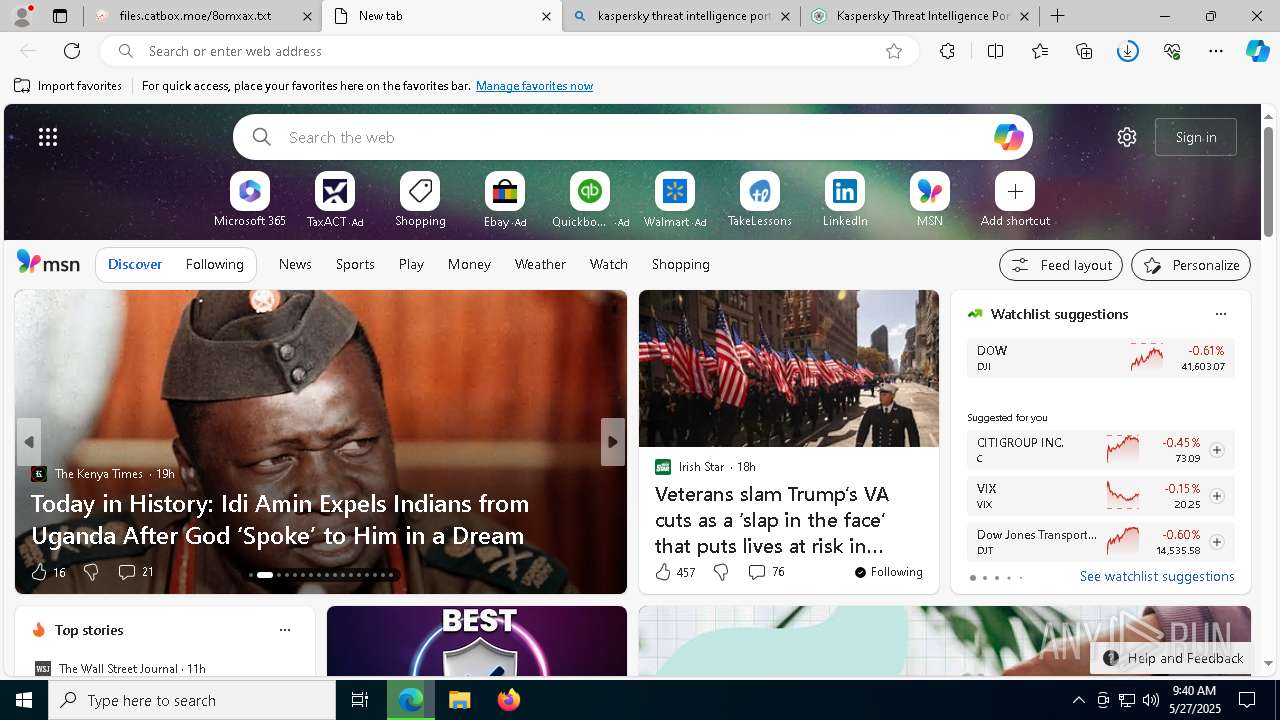
Task: Go to previous carousel story
Action: coord(29,442)
